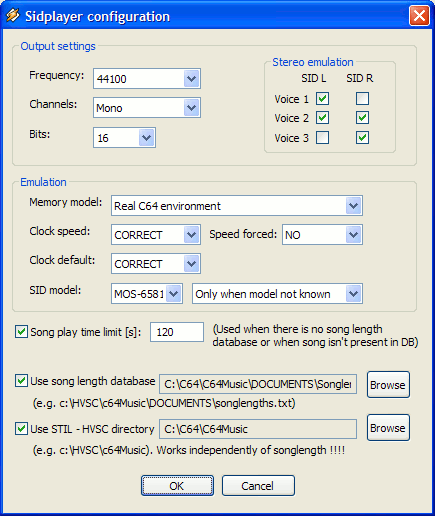
Task: Open the Speed forced dropdown
Action: 322,235
